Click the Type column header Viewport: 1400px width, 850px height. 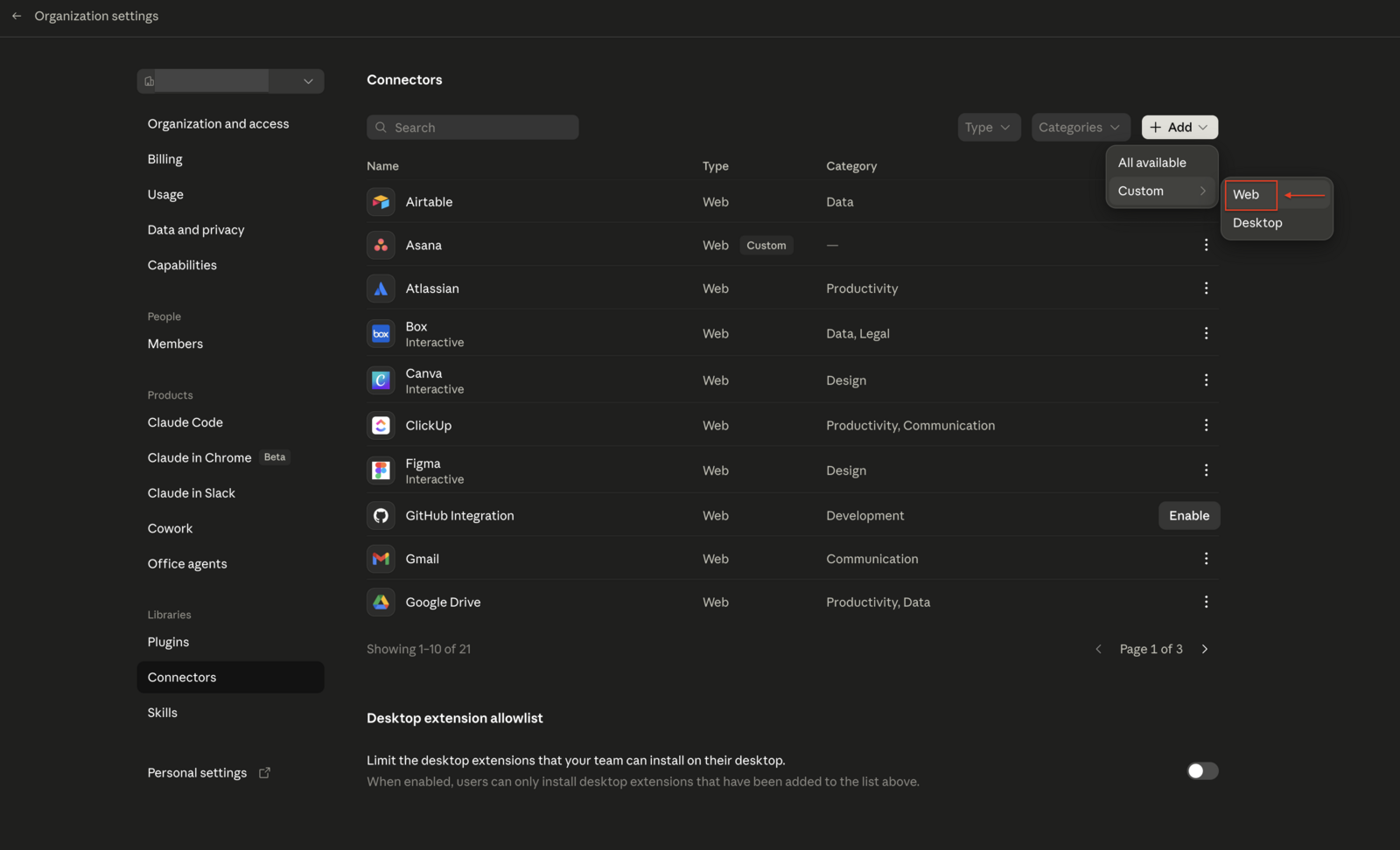(x=715, y=166)
